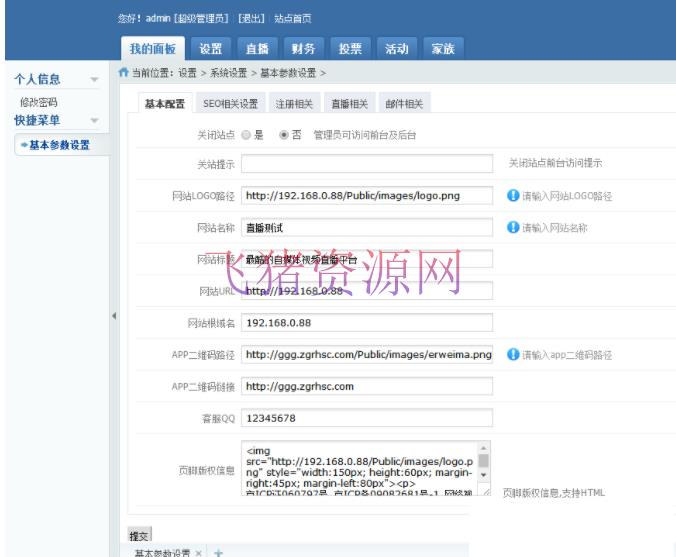Click the plus icon to add tab
676x557 pixels.
point(218,552)
